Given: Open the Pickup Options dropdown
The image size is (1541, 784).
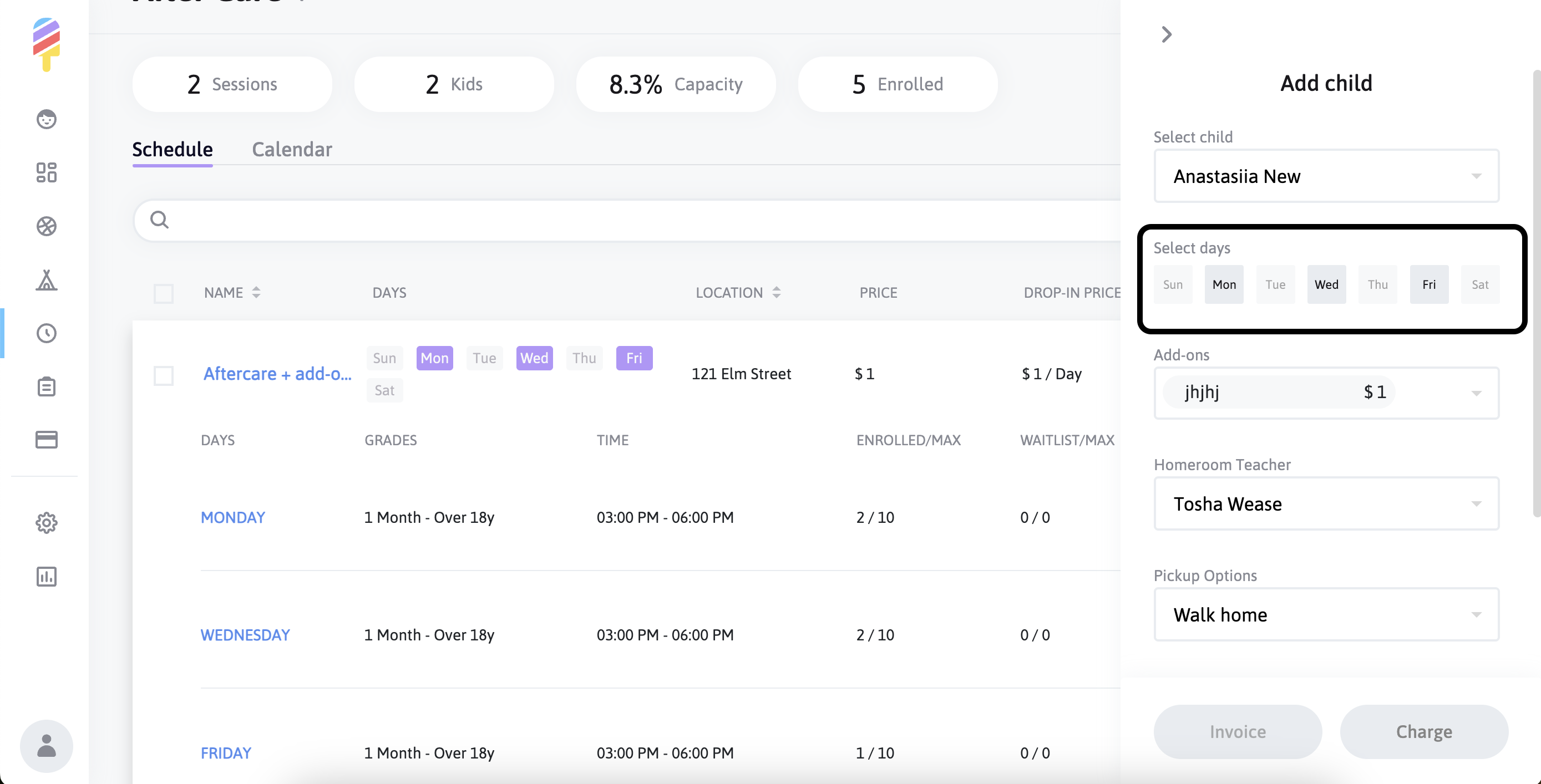Looking at the screenshot, I should tap(1326, 615).
